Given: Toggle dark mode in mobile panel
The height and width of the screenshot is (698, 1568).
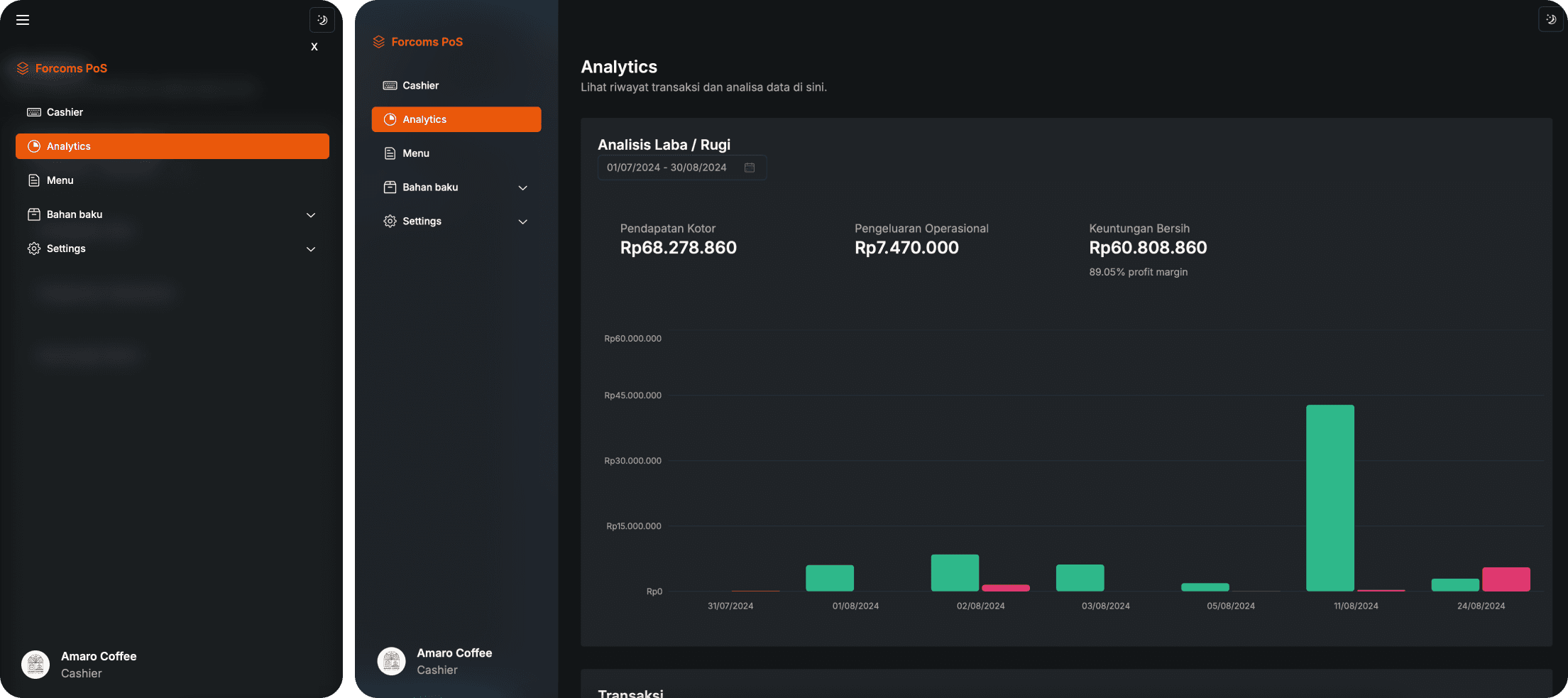Looking at the screenshot, I should pyautogui.click(x=322, y=20).
